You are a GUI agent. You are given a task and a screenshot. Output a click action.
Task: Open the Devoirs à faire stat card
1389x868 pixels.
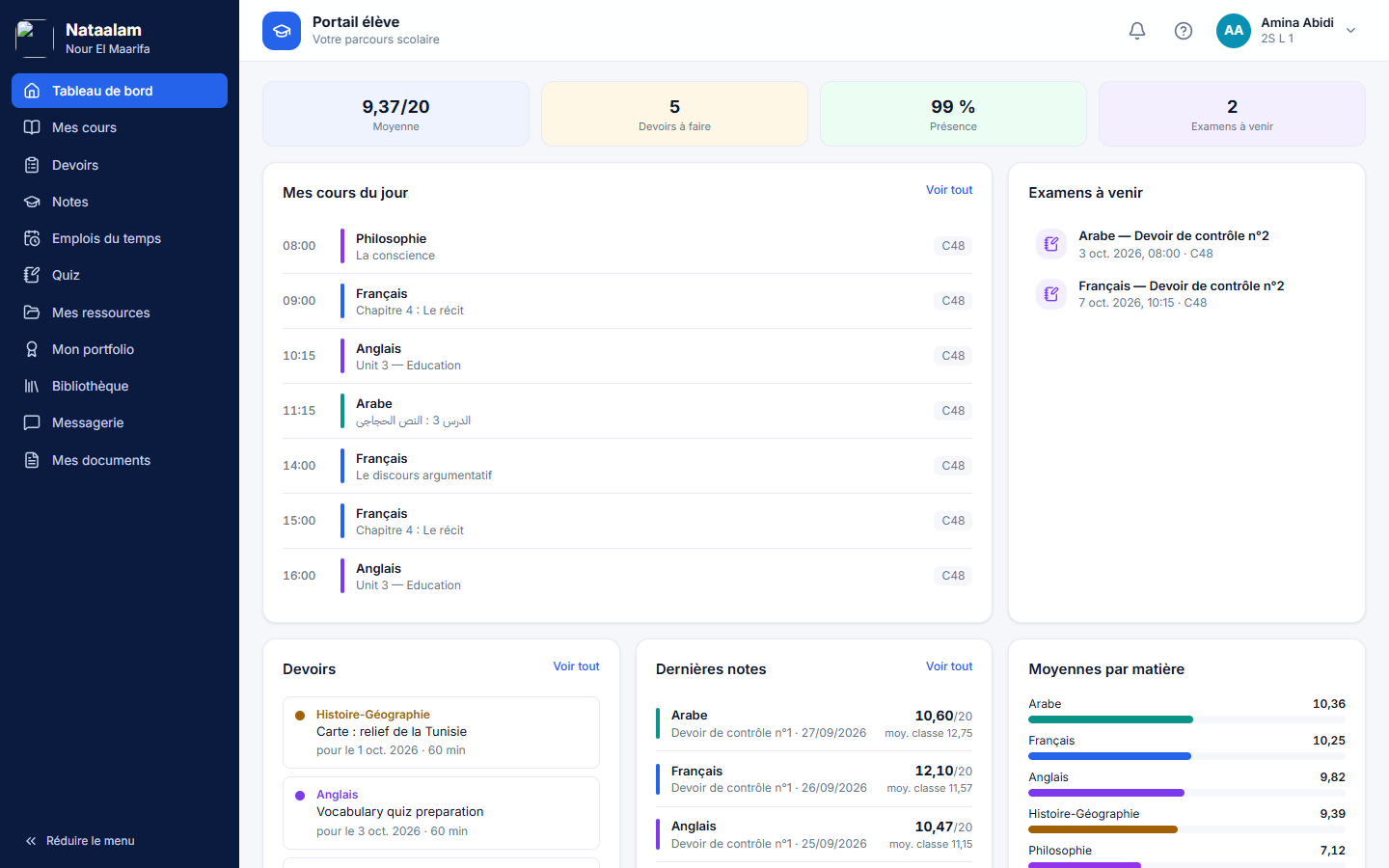674,114
